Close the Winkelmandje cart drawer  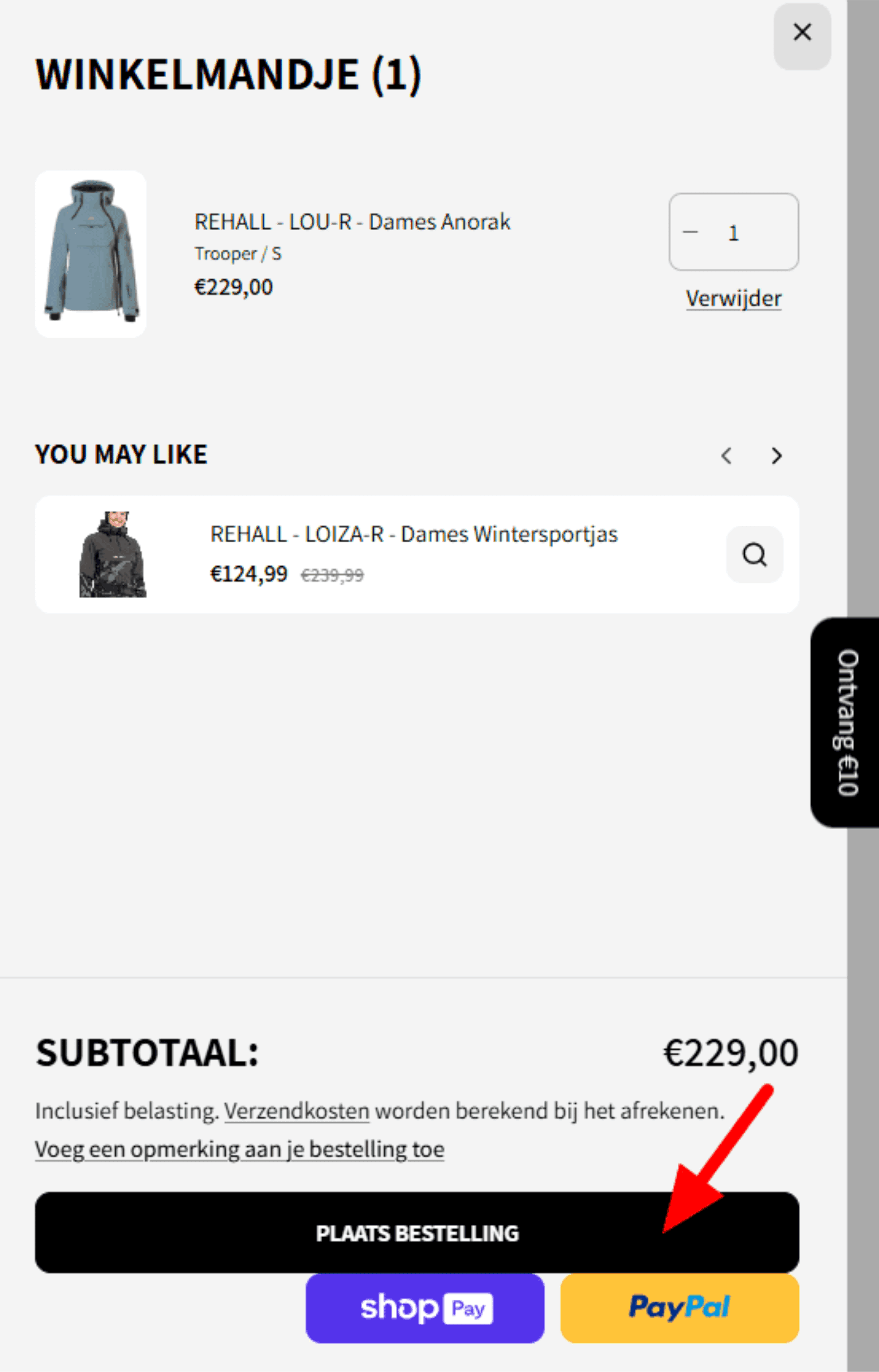801,33
